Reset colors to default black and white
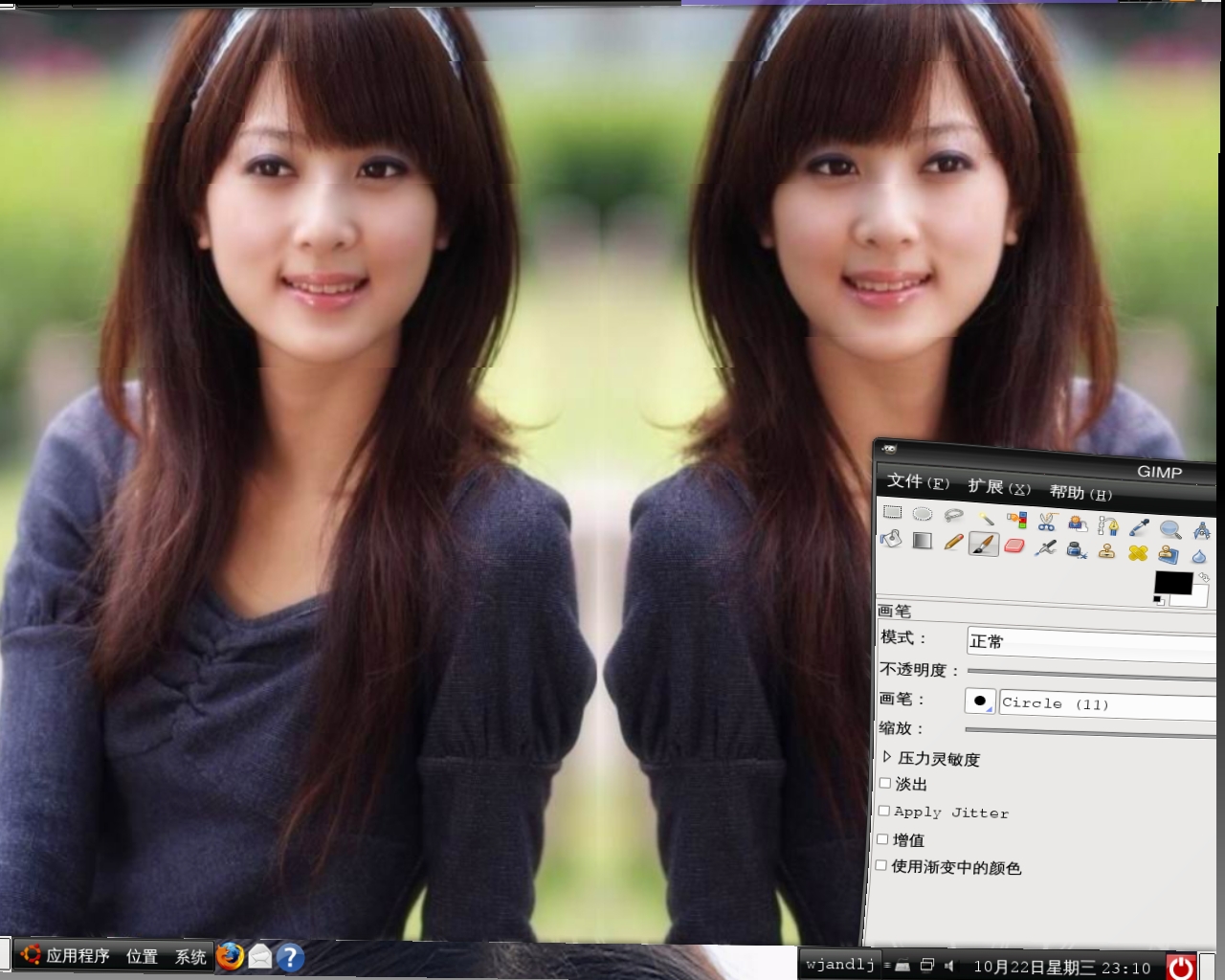The width and height of the screenshot is (1225, 980). tap(1159, 601)
